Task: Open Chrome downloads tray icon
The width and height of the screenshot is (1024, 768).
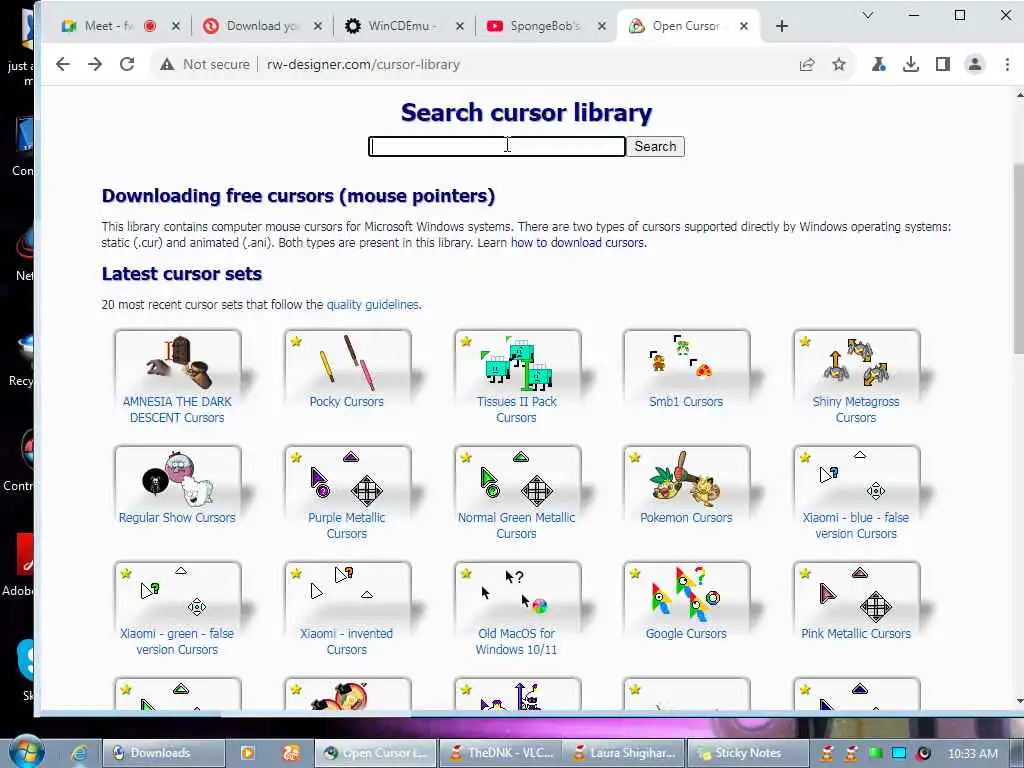Action: [x=910, y=64]
